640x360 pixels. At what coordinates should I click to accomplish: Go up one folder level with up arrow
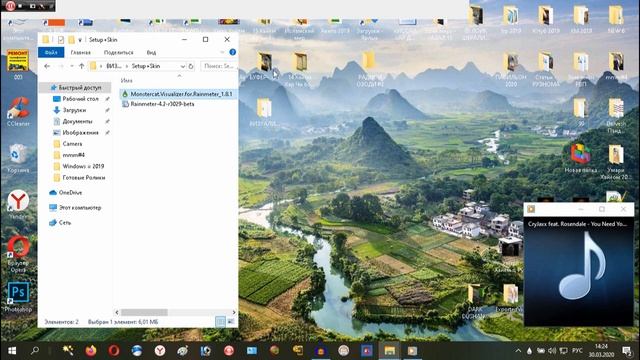[x=81, y=66]
